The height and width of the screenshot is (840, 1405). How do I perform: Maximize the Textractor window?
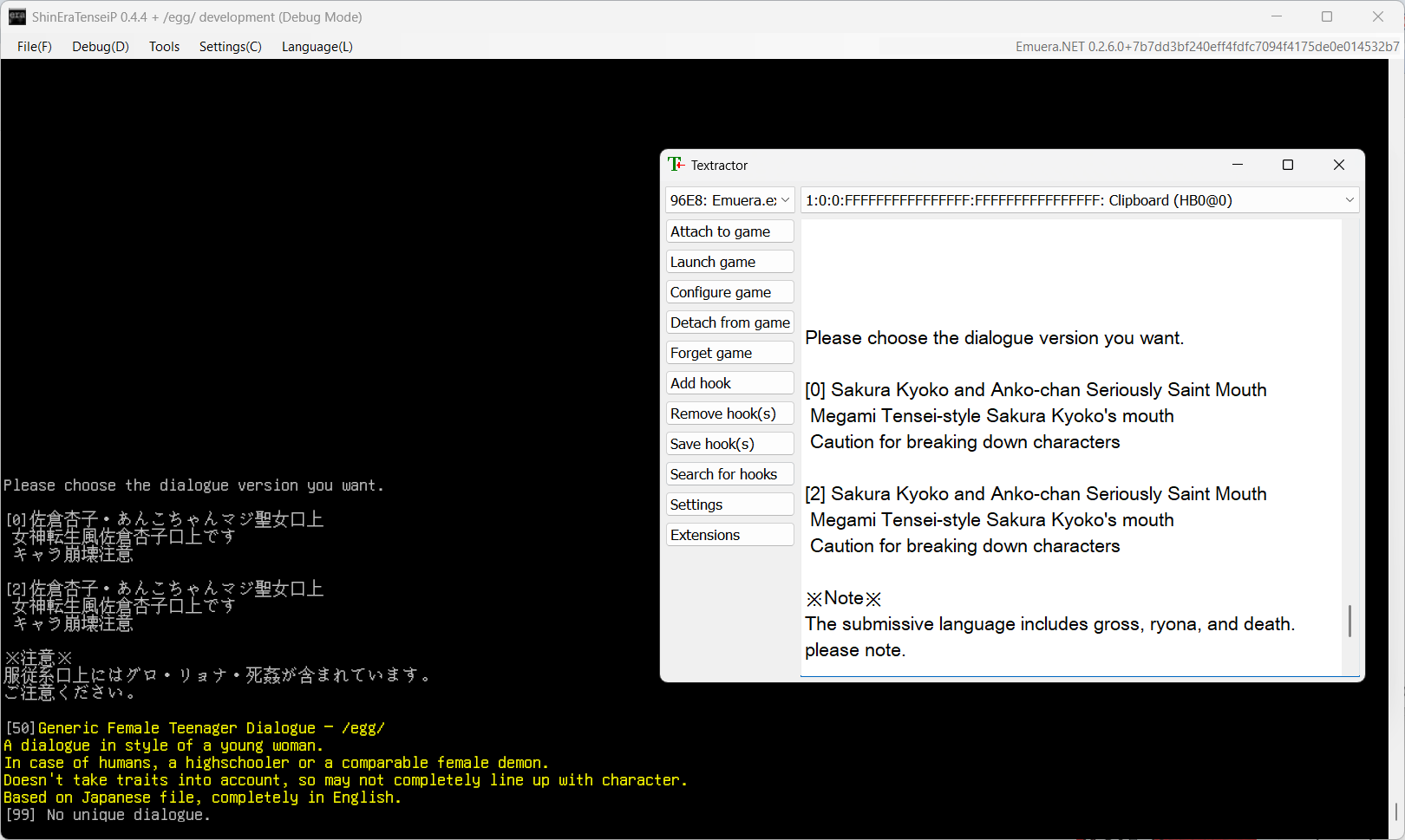click(x=1288, y=165)
